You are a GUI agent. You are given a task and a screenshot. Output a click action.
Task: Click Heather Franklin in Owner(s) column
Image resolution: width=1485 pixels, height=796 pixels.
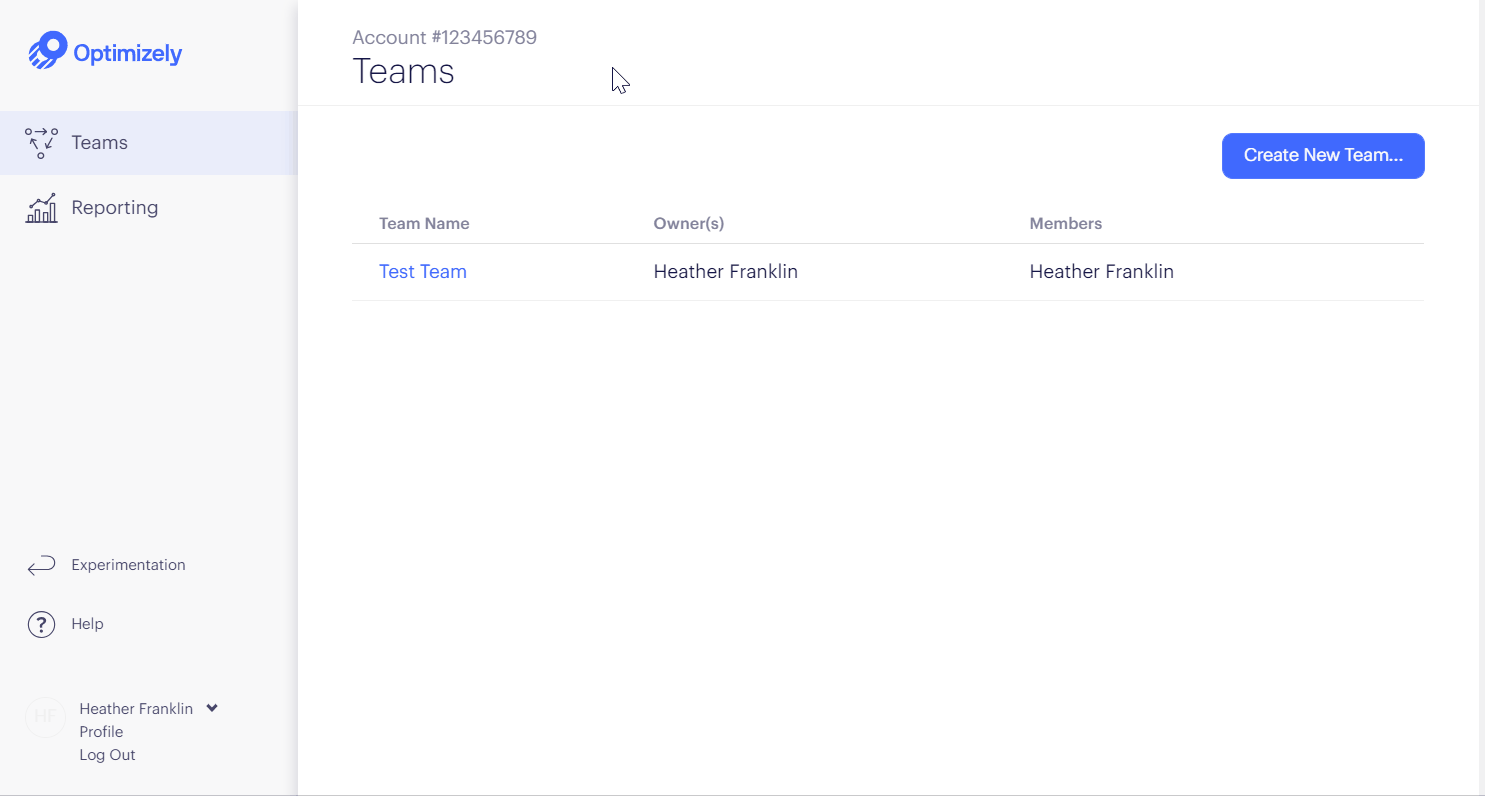726,272
